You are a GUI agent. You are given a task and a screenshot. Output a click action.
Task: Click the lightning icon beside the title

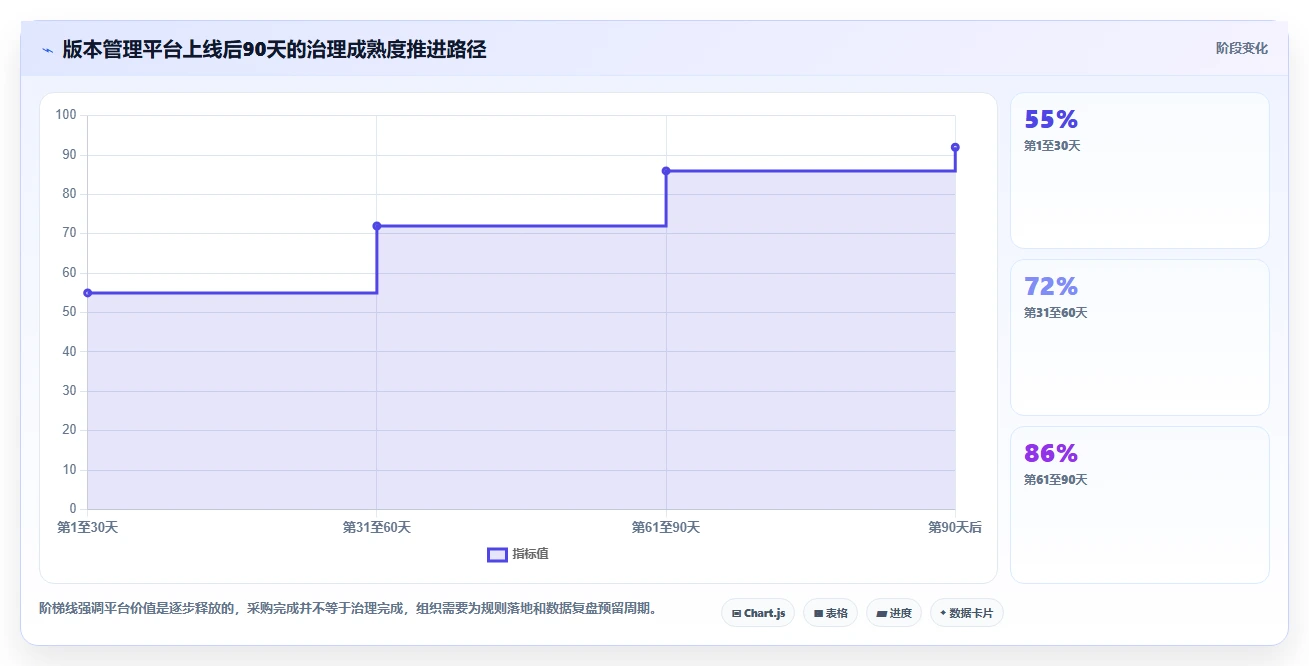[47, 49]
